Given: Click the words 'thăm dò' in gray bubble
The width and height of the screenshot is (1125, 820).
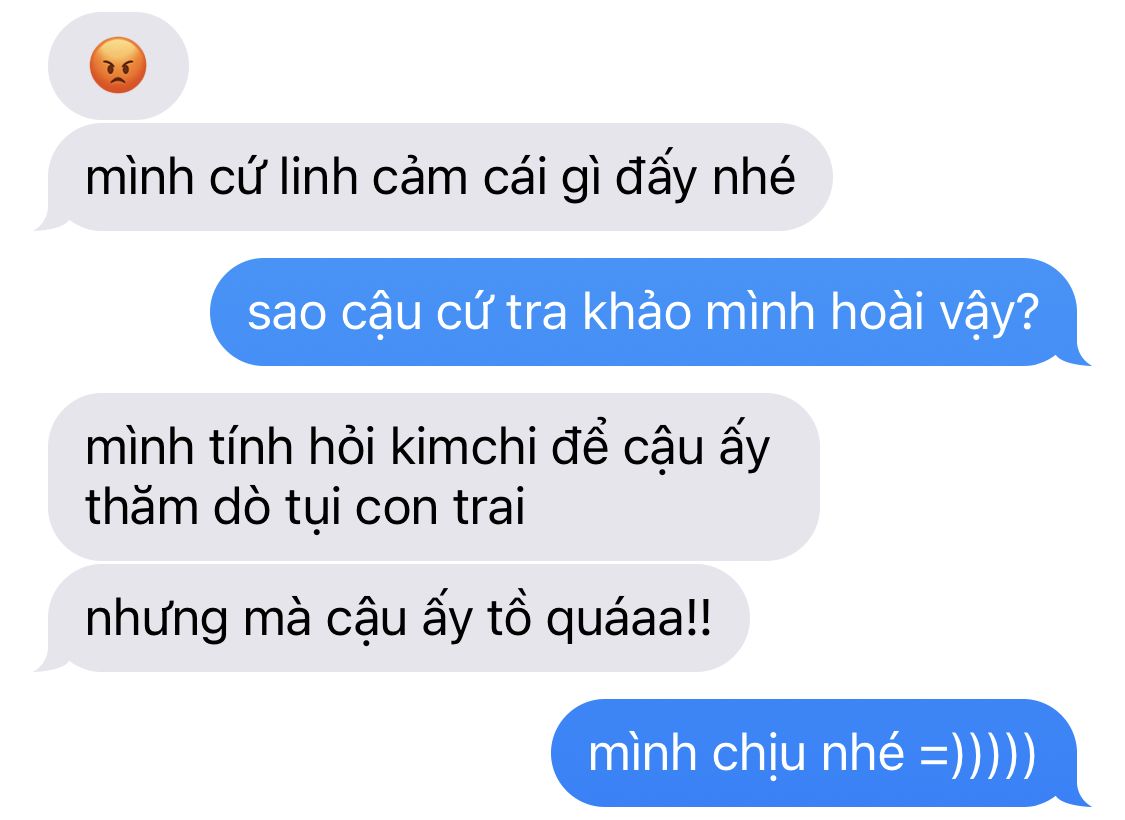Looking at the screenshot, I should pos(178,505).
